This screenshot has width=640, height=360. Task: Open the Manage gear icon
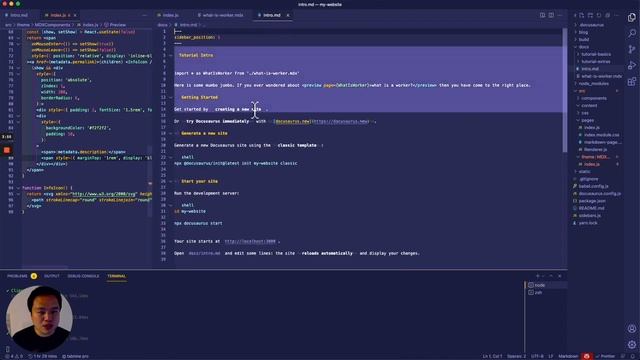(632, 344)
